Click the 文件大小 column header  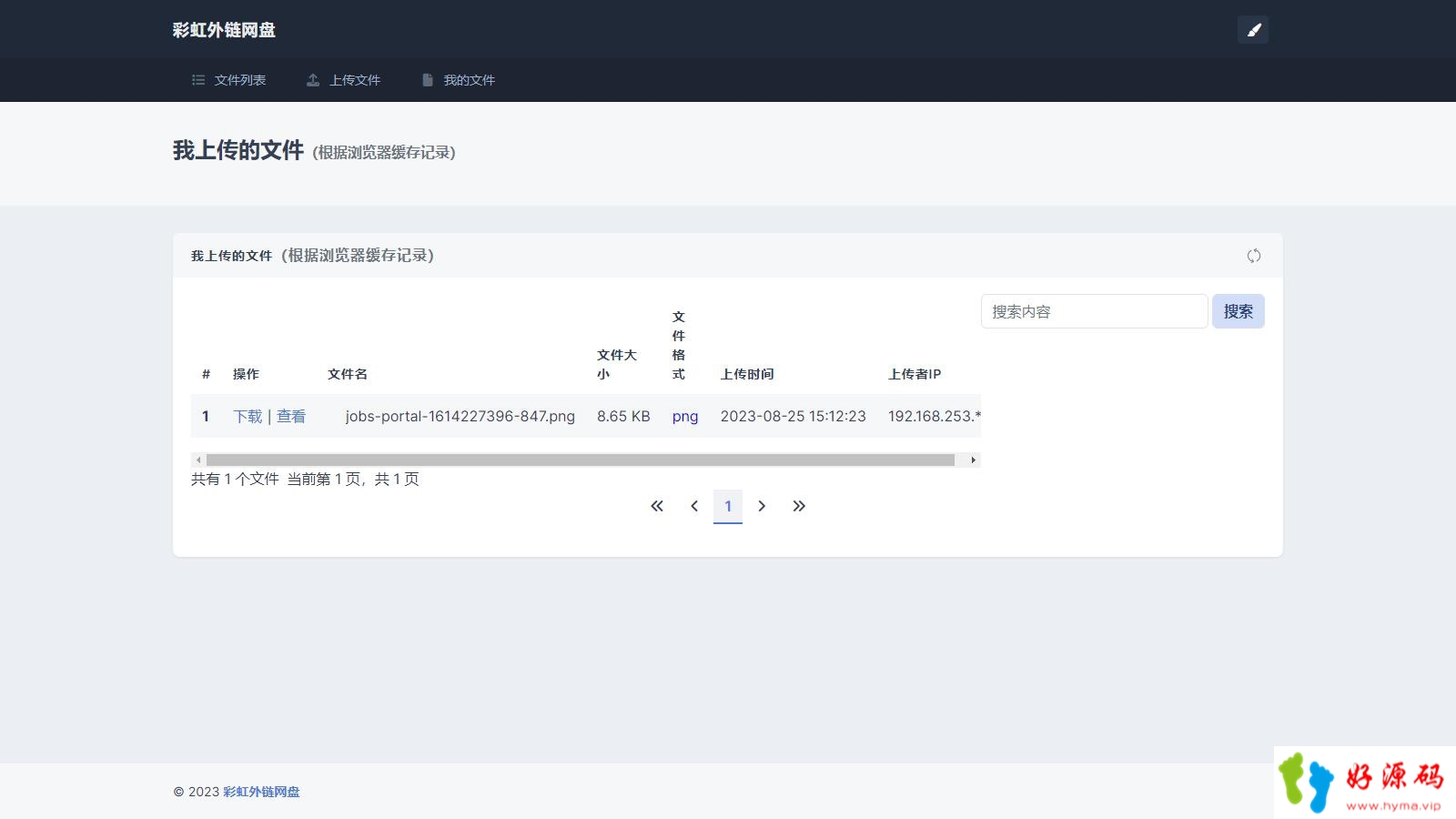click(617, 364)
